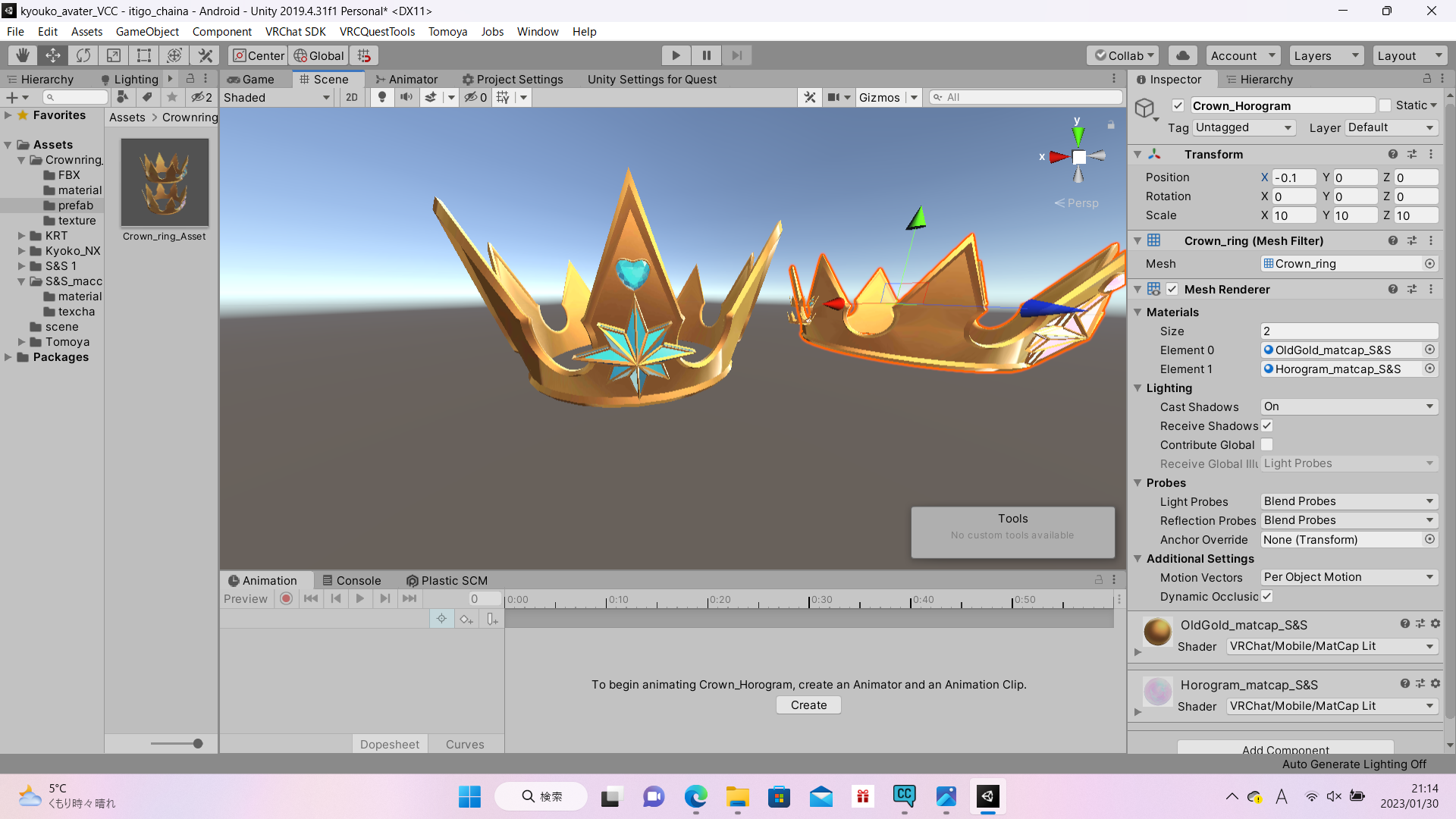Screen dimensions: 1456x819
Task: Toggle the Dynamic Occlusion checkbox
Action: pyautogui.click(x=1266, y=596)
